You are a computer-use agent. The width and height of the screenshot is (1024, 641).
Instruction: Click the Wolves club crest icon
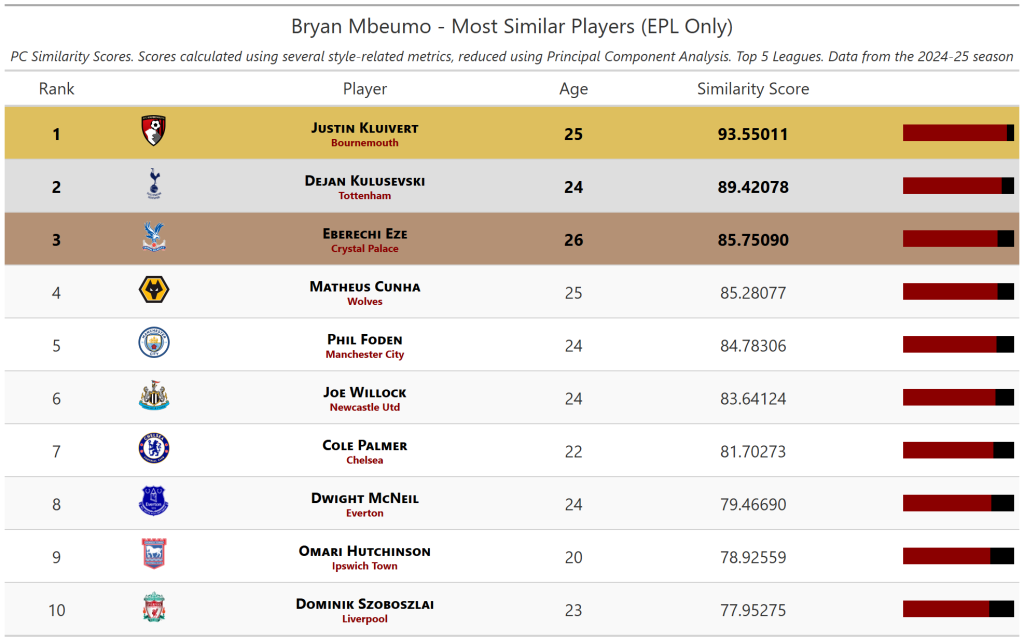154,290
